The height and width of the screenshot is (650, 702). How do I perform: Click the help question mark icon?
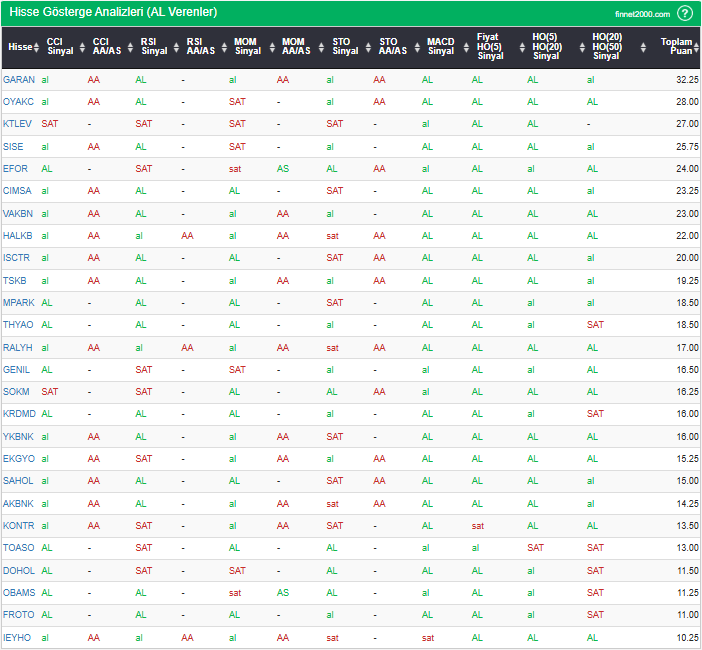(x=685, y=13)
